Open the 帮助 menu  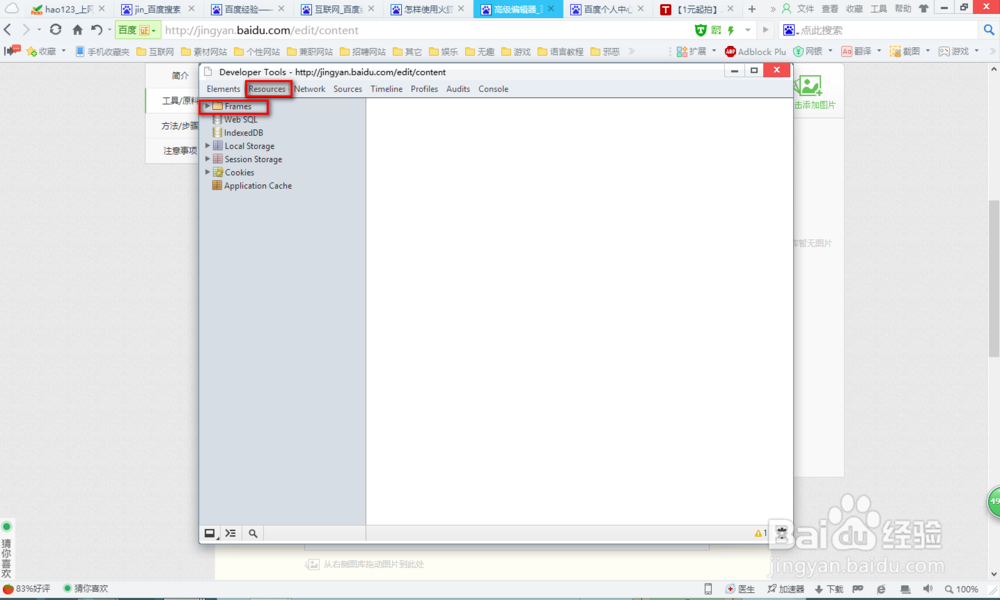(x=903, y=9)
